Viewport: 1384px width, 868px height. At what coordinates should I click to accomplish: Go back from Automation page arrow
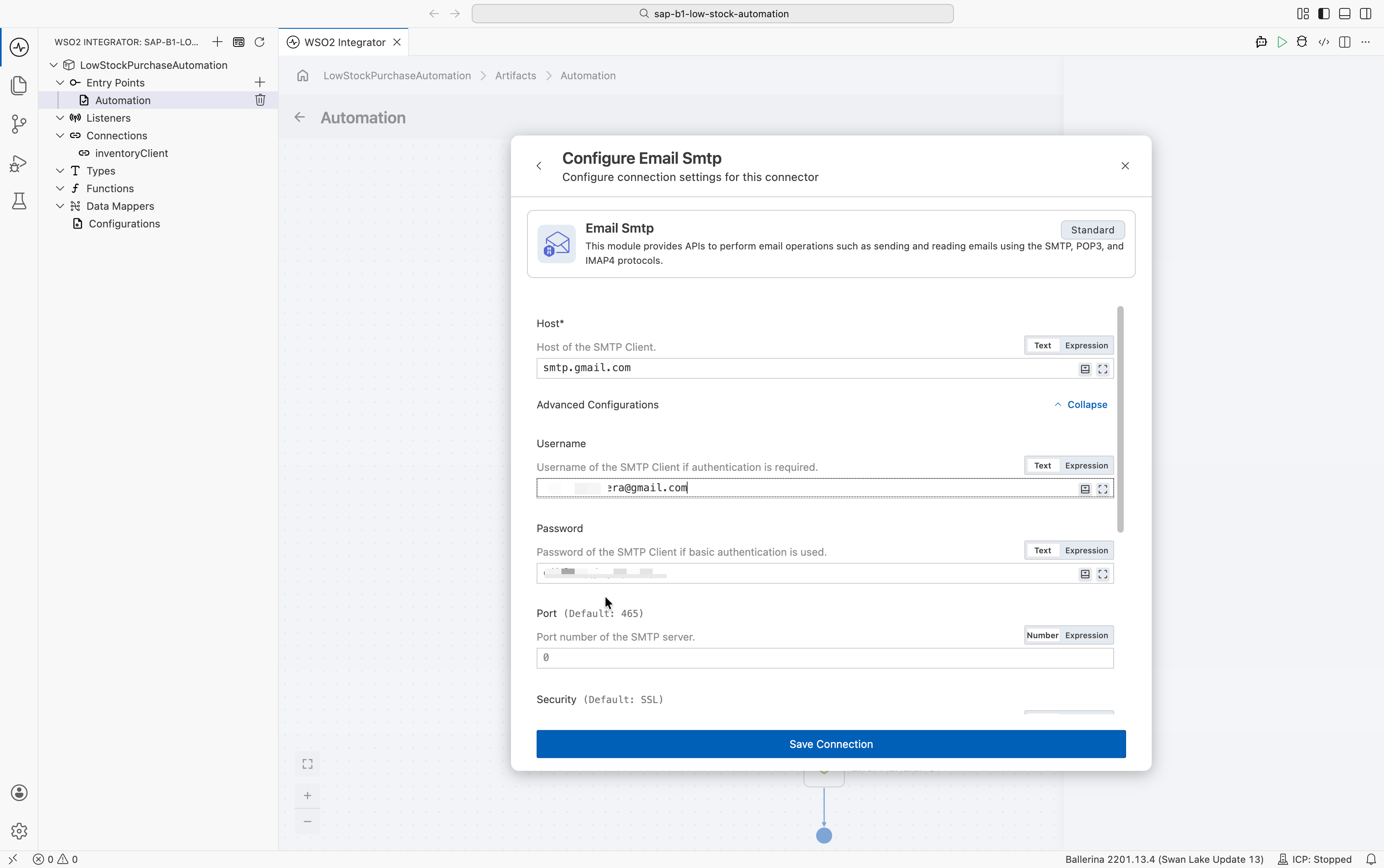tap(300, 118)
